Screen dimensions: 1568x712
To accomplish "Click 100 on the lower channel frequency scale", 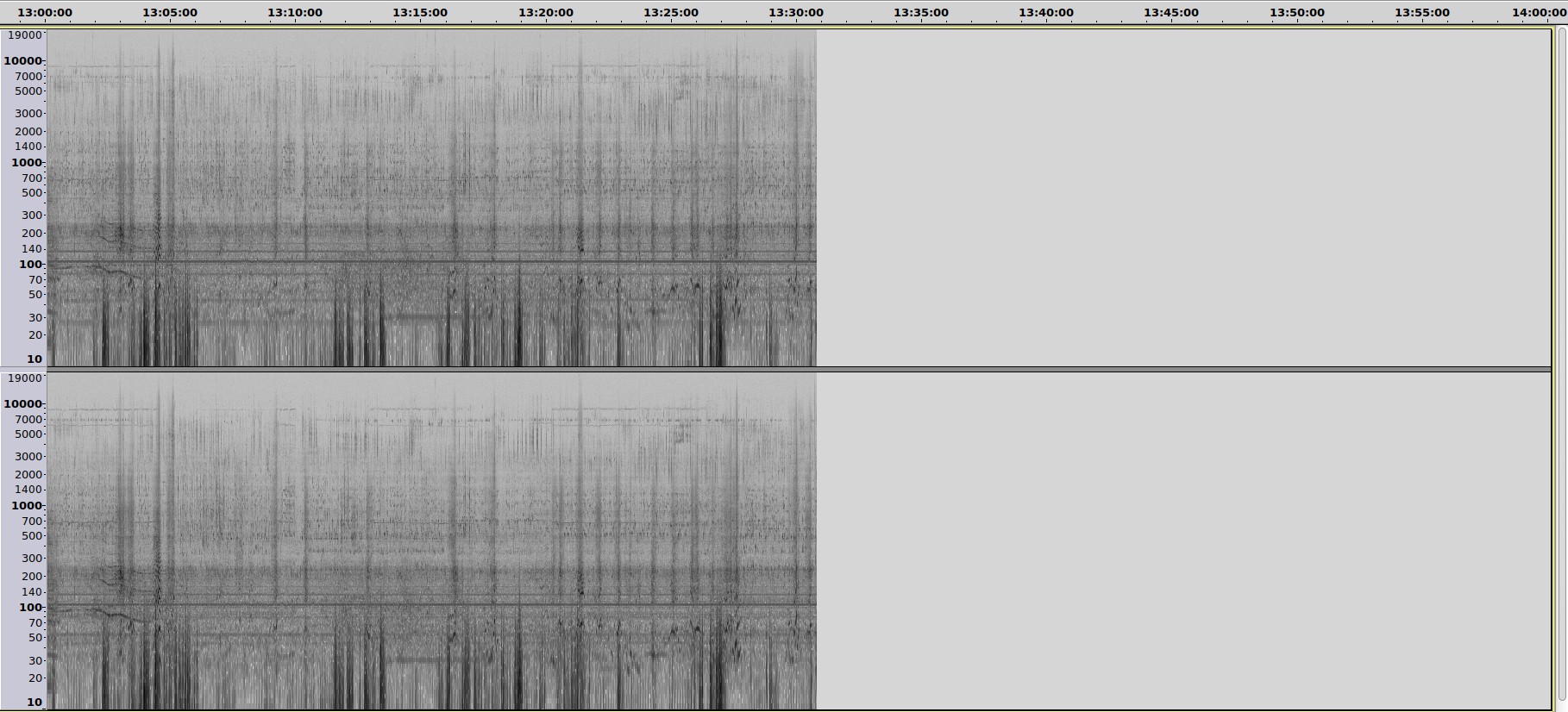I will coord(31,608).
